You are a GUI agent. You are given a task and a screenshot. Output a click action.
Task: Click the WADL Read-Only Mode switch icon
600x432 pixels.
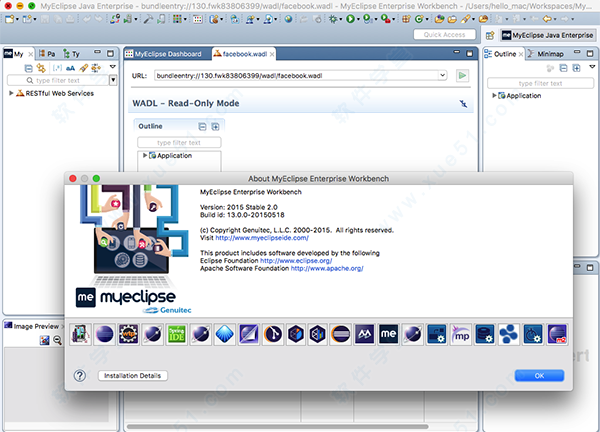463,104
